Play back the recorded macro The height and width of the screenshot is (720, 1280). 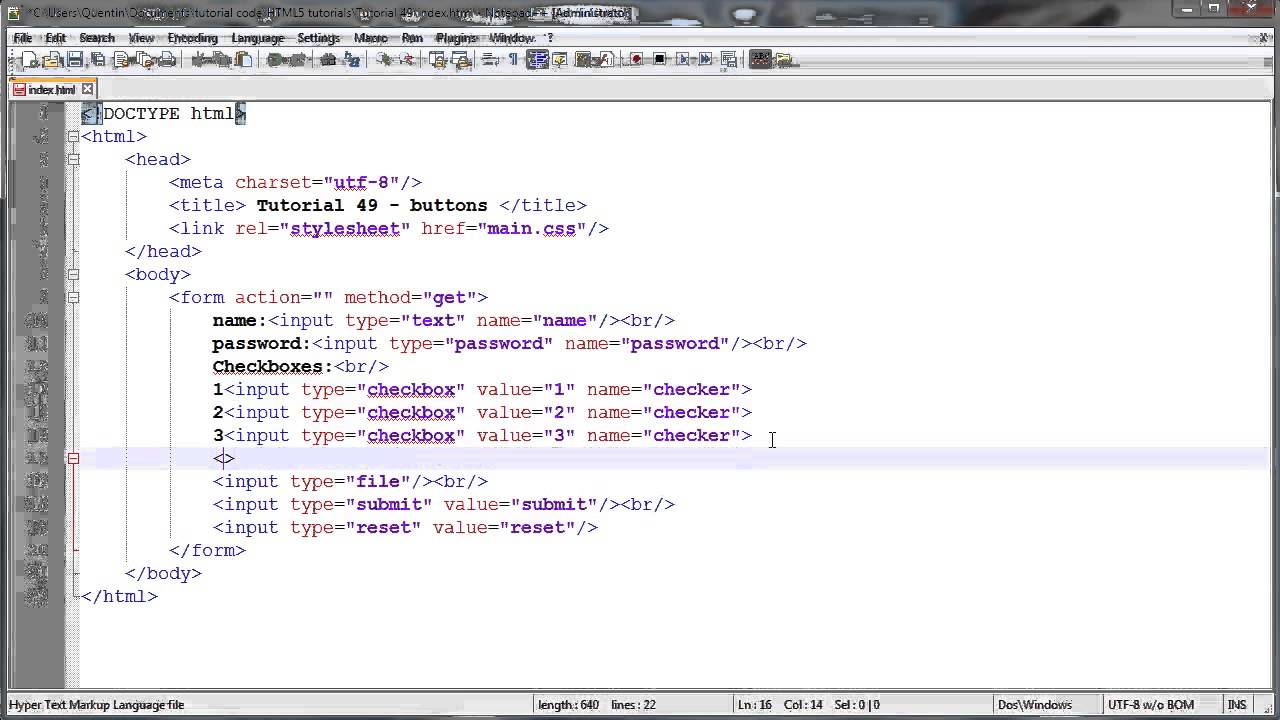683,60
